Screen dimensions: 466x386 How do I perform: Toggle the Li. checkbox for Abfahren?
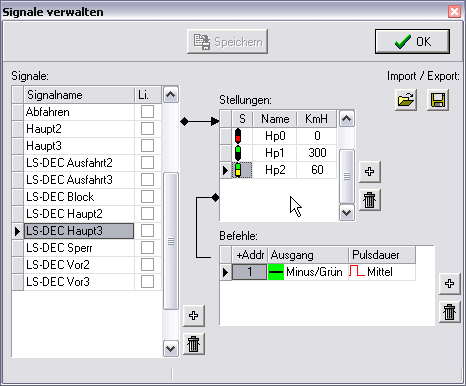[147, 112]
